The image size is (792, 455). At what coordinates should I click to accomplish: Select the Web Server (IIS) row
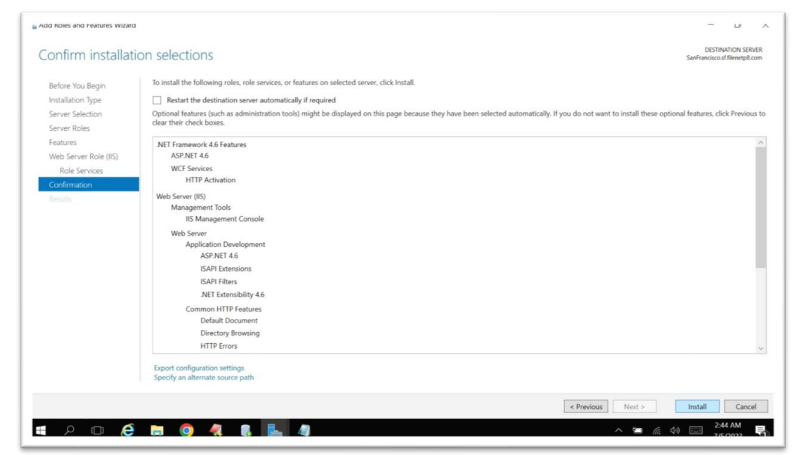click(181, 196)
